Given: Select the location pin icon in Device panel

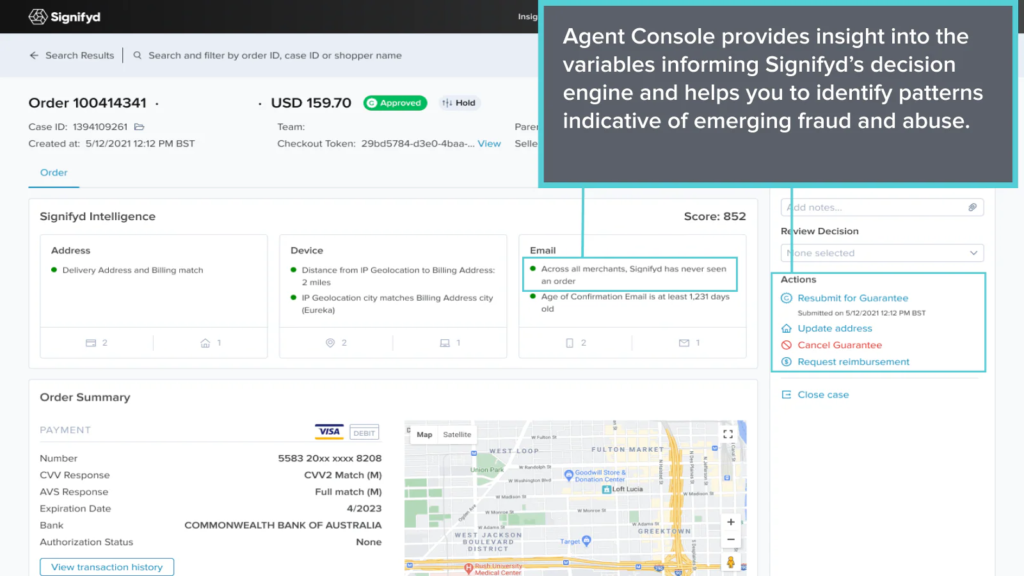Looking at the screenshot, I should [x=330, y=341].
